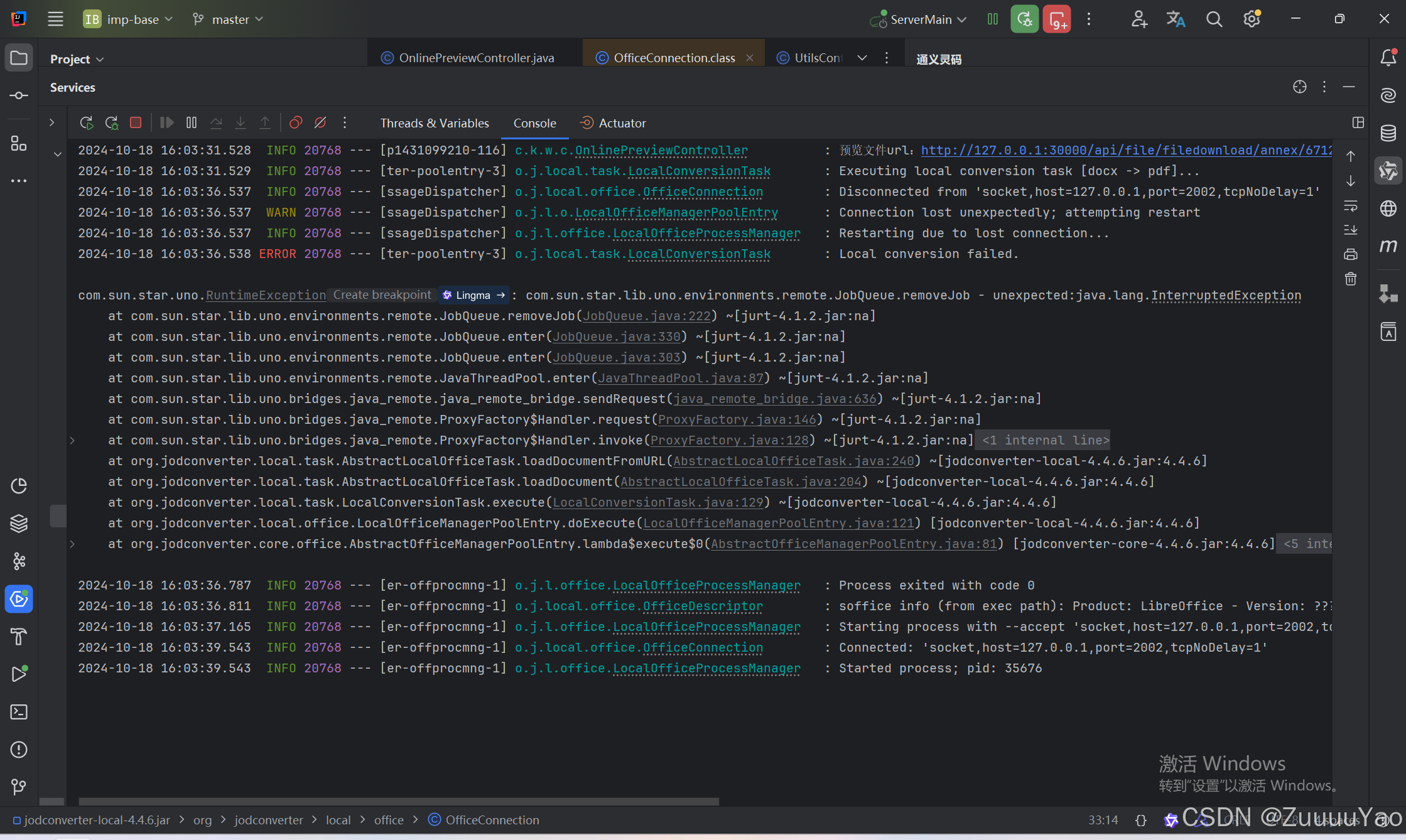The width and height of the screenshot is (1406, 840).
Task: Pause the program in debug toolbar
Action: [x=192, y=122]
